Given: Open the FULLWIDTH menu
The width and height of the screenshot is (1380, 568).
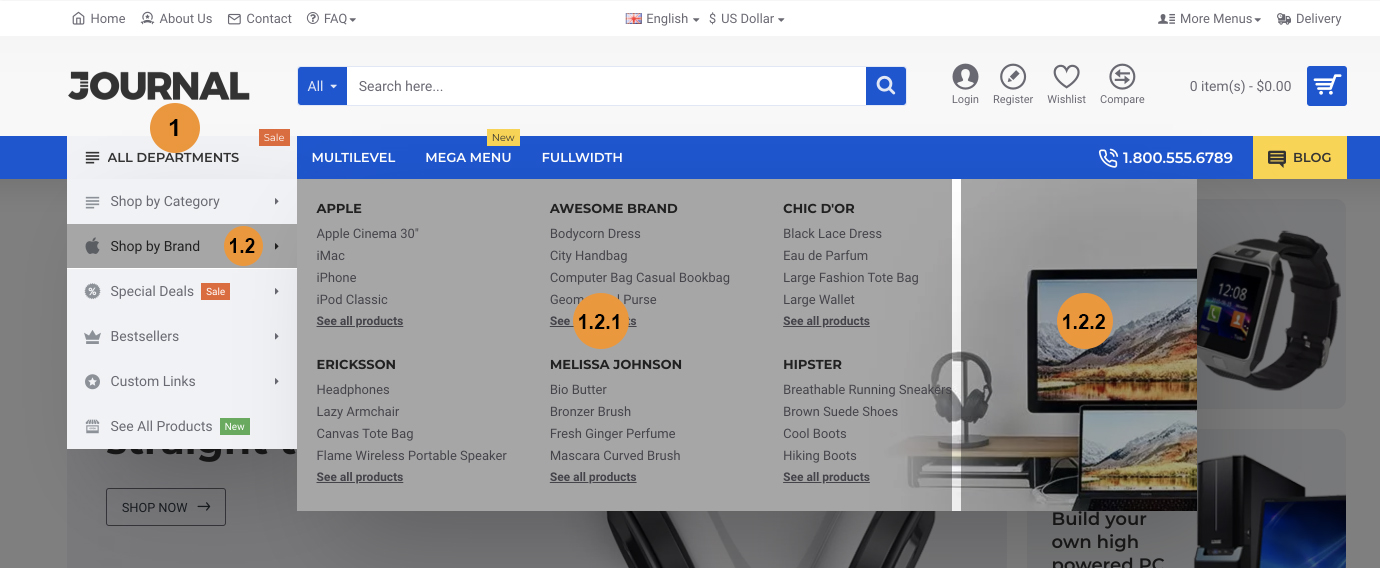Looking at the screenshot, I should (582, 158).
